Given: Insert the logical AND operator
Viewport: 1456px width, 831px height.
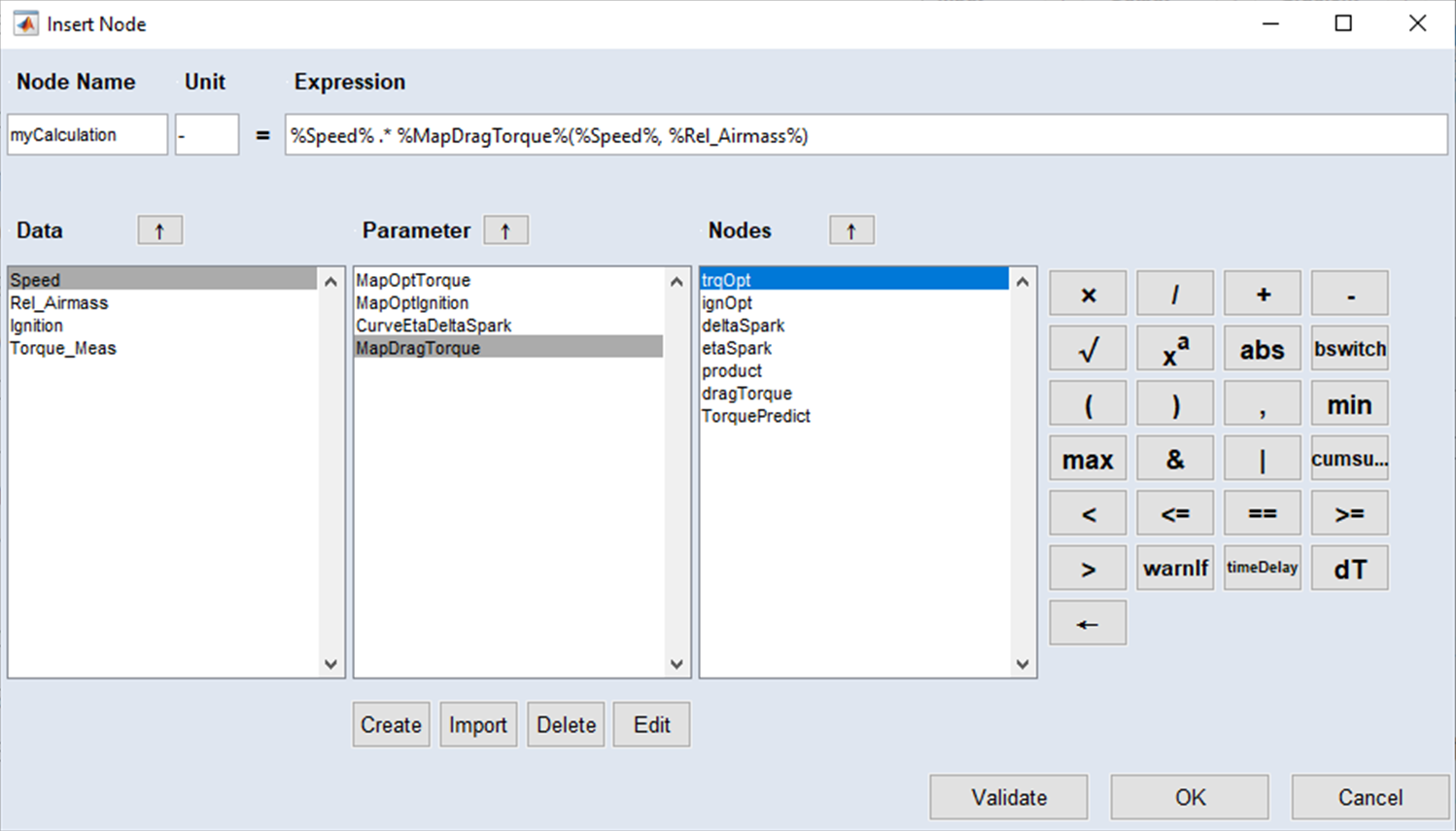Looking at the screenshot, I should tap(1175, 459).
